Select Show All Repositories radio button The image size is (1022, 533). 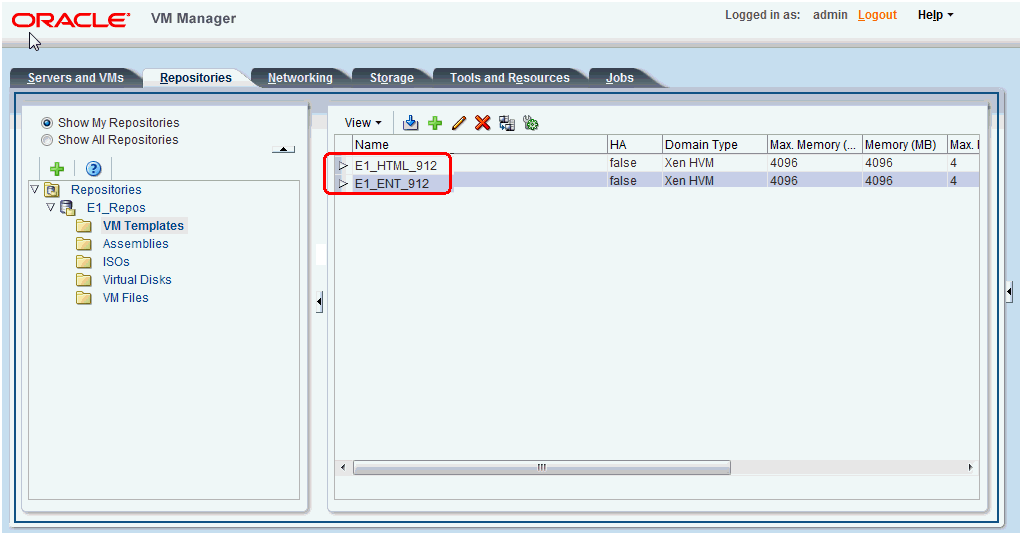[47, 140]
